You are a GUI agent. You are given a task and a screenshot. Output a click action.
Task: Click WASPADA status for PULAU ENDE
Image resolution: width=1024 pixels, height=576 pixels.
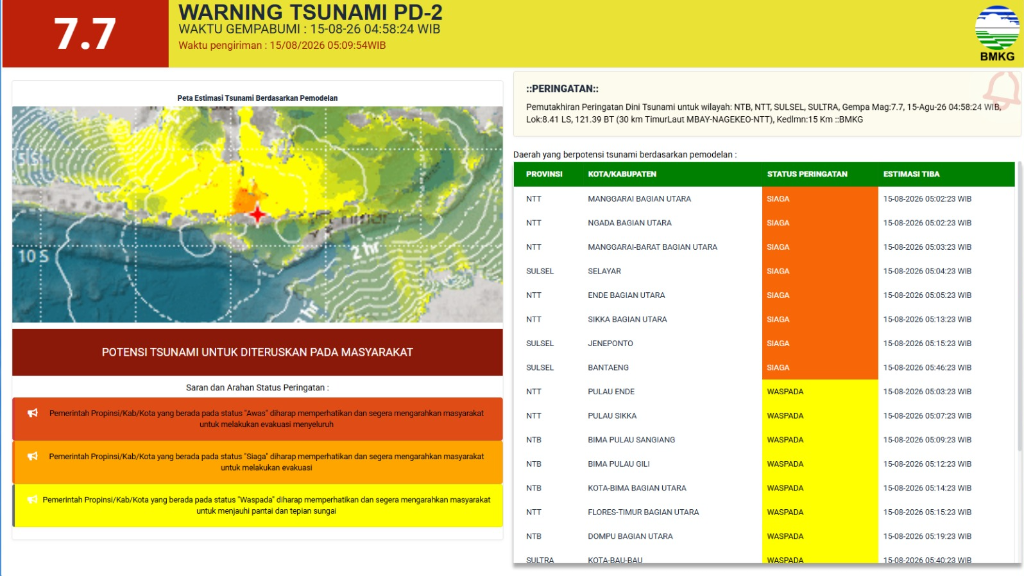820,391
